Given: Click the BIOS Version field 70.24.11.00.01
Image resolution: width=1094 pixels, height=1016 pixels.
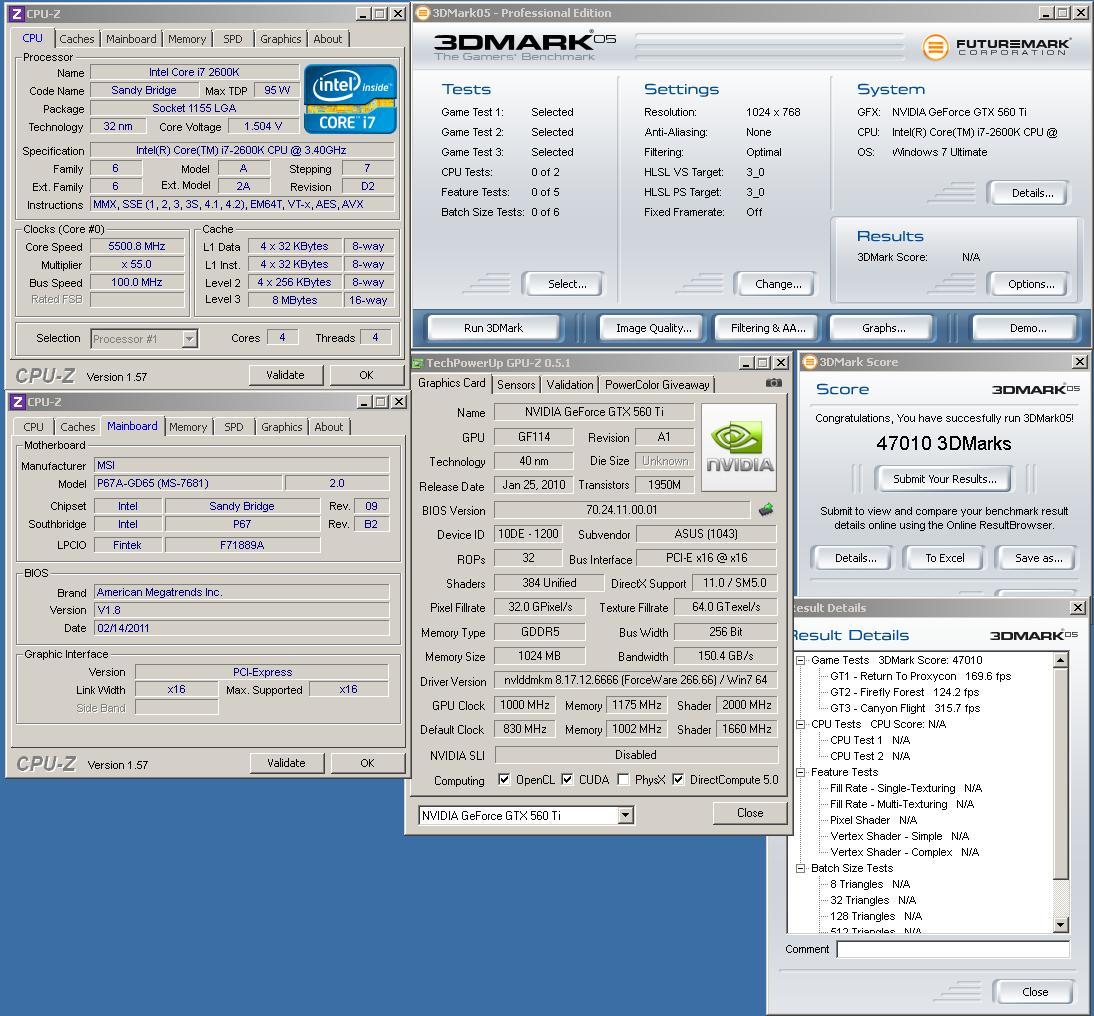Looking at the screenshot, I should (x=622, y=510).
